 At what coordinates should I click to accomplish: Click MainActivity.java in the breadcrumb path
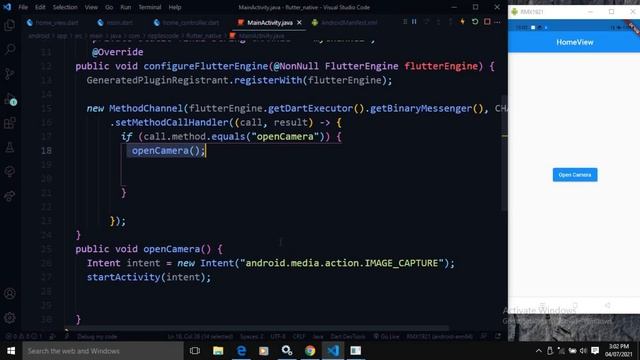pos(261,36)
